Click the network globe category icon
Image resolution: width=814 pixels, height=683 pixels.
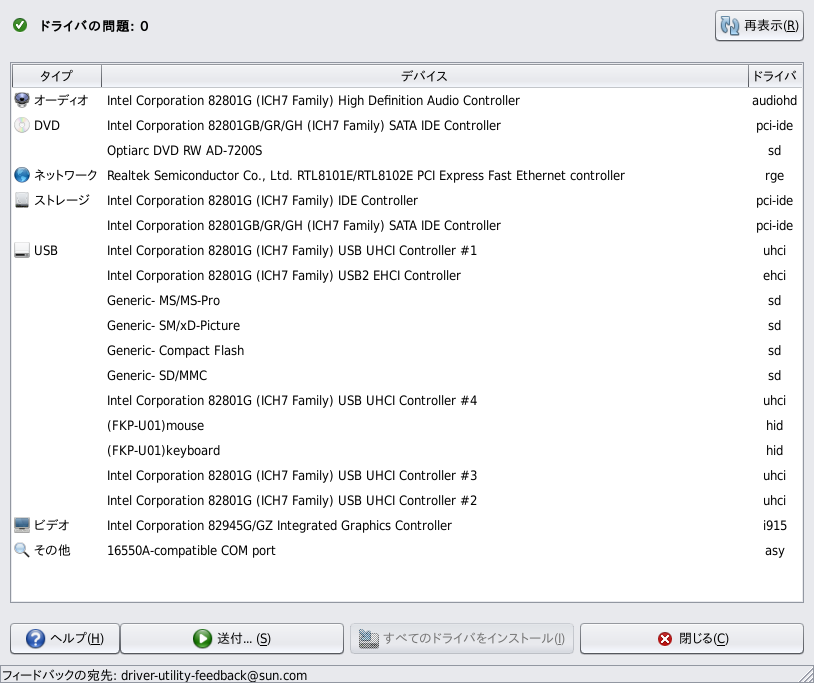tap(22, 175)
